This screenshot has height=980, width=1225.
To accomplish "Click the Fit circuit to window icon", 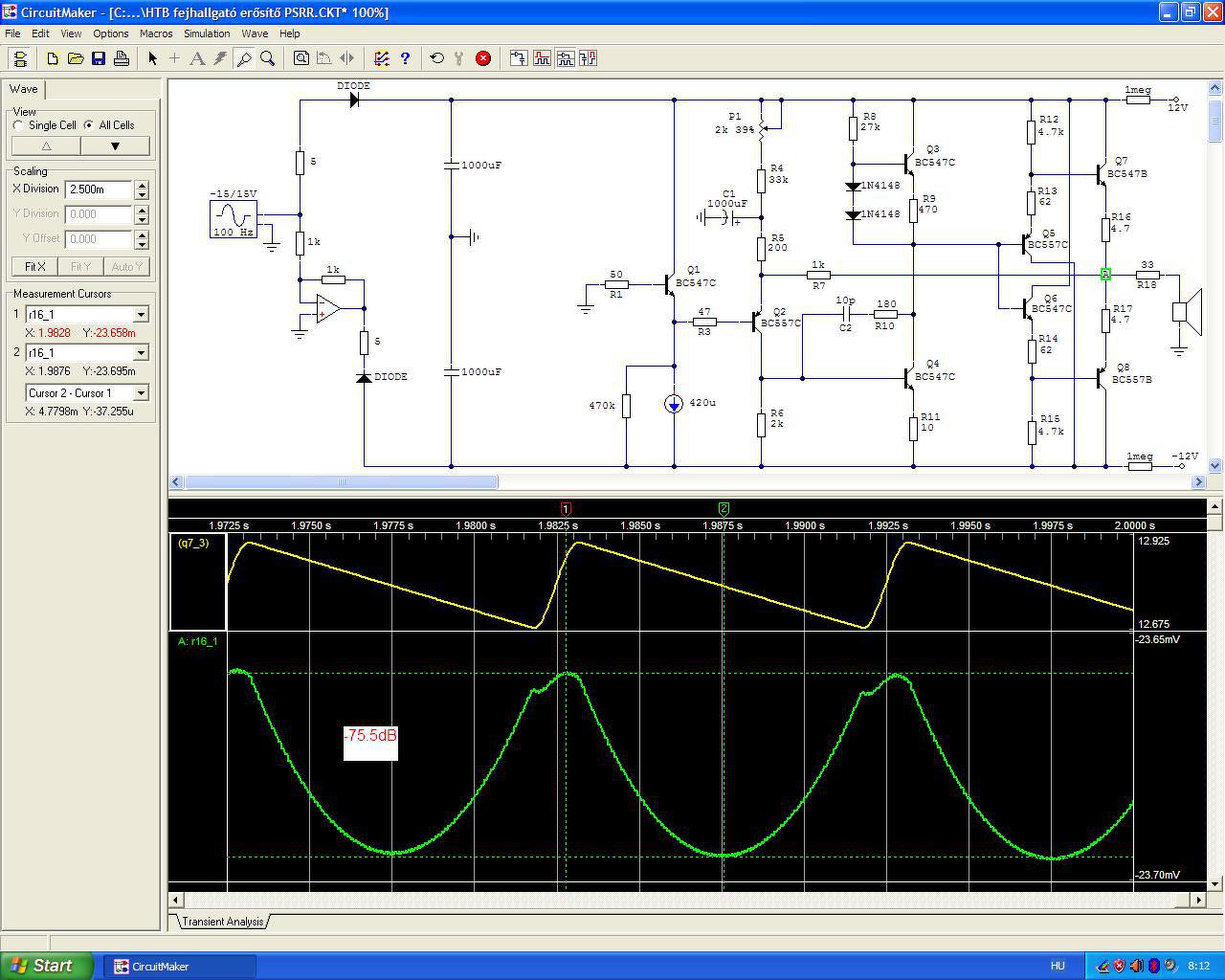I will 301,58.
